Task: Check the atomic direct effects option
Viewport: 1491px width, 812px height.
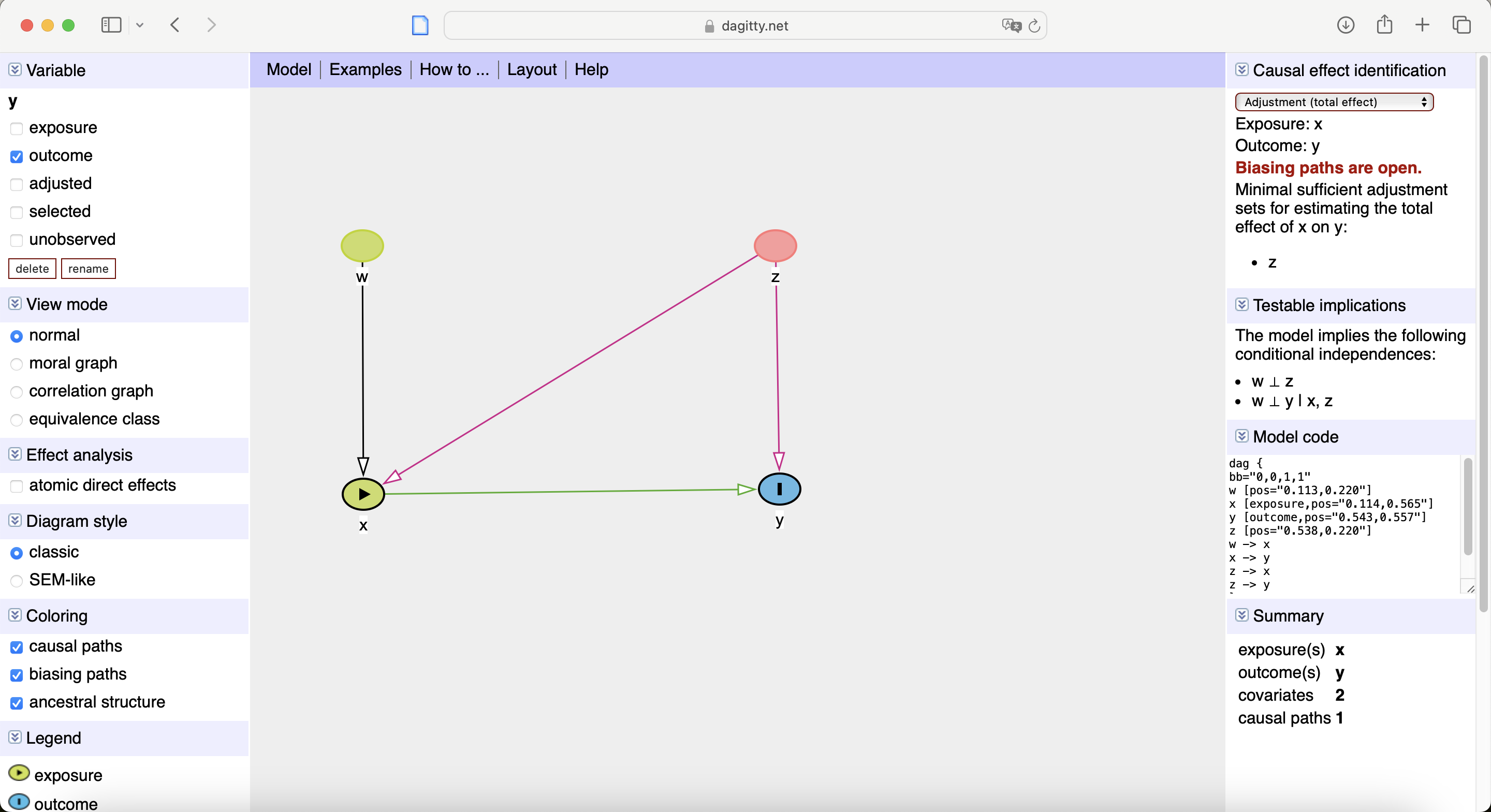Action: coord(17,486)
